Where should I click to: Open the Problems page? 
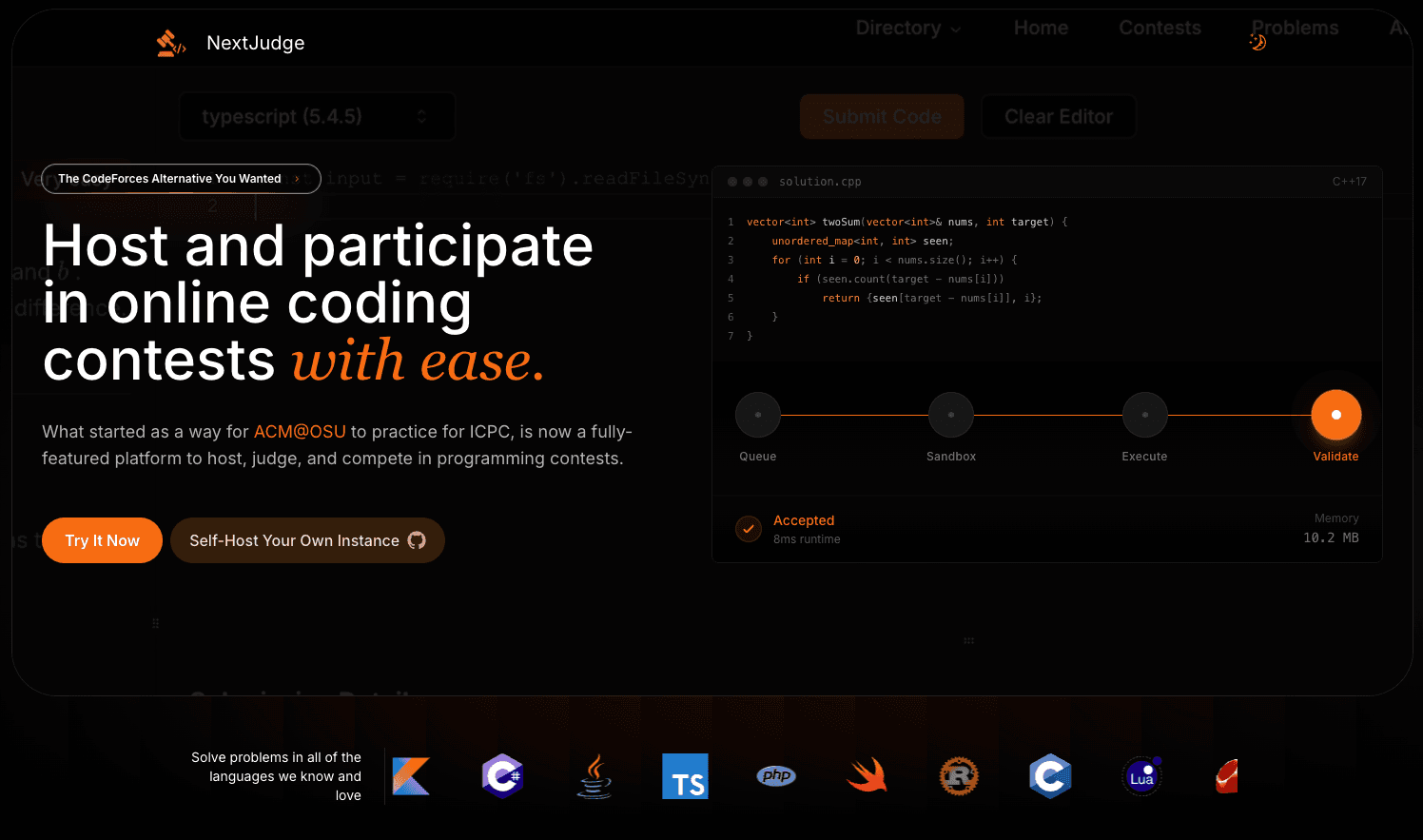[1295, 28]
